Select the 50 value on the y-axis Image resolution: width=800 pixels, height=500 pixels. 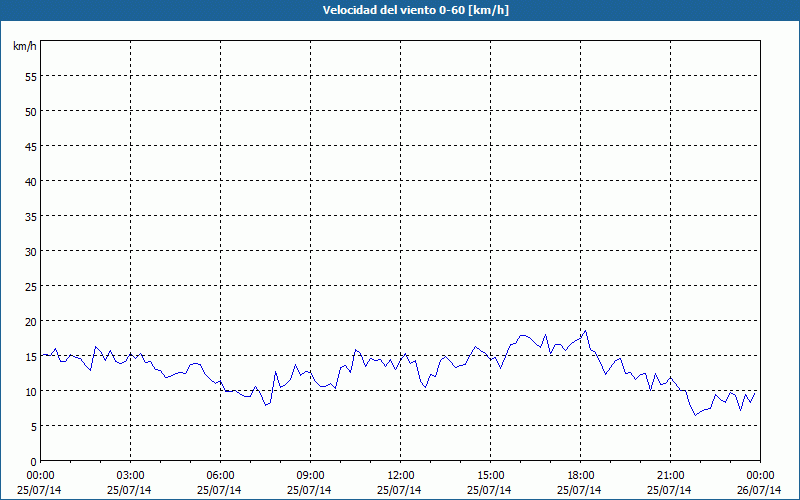coord(31,112)
